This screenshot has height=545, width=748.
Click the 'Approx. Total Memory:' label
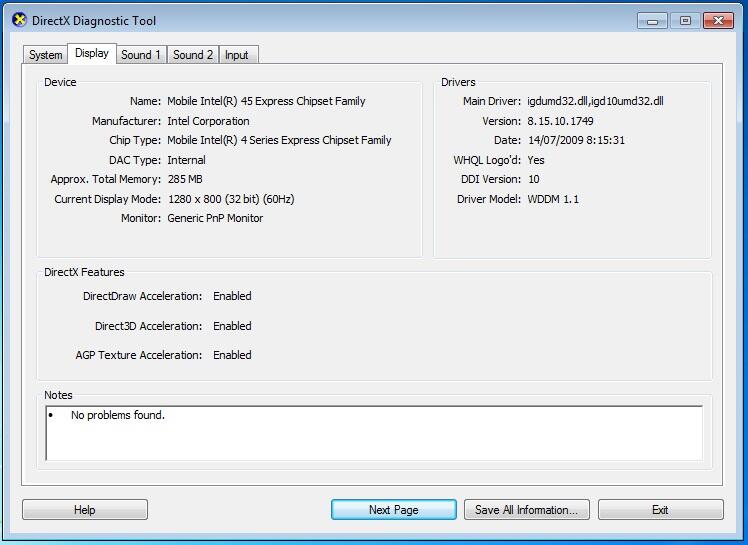point(106,179)
